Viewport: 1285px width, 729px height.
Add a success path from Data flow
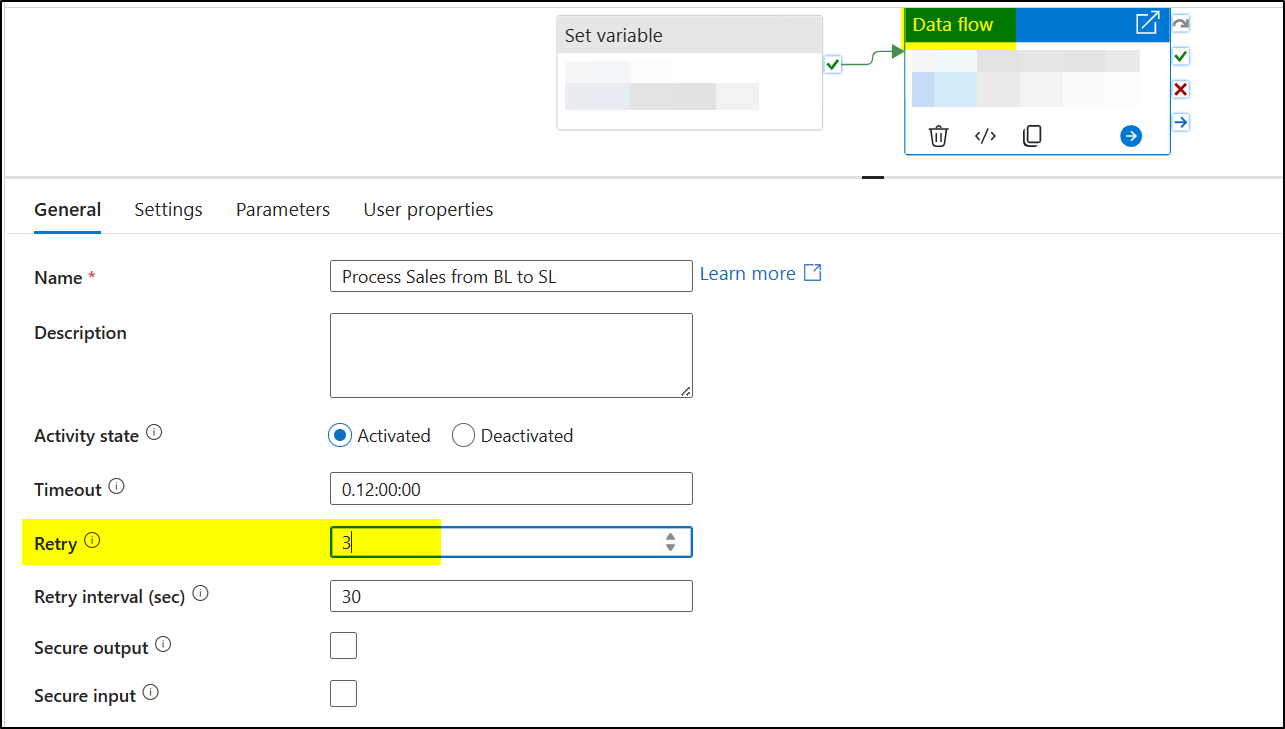[x=1181, y=56]
